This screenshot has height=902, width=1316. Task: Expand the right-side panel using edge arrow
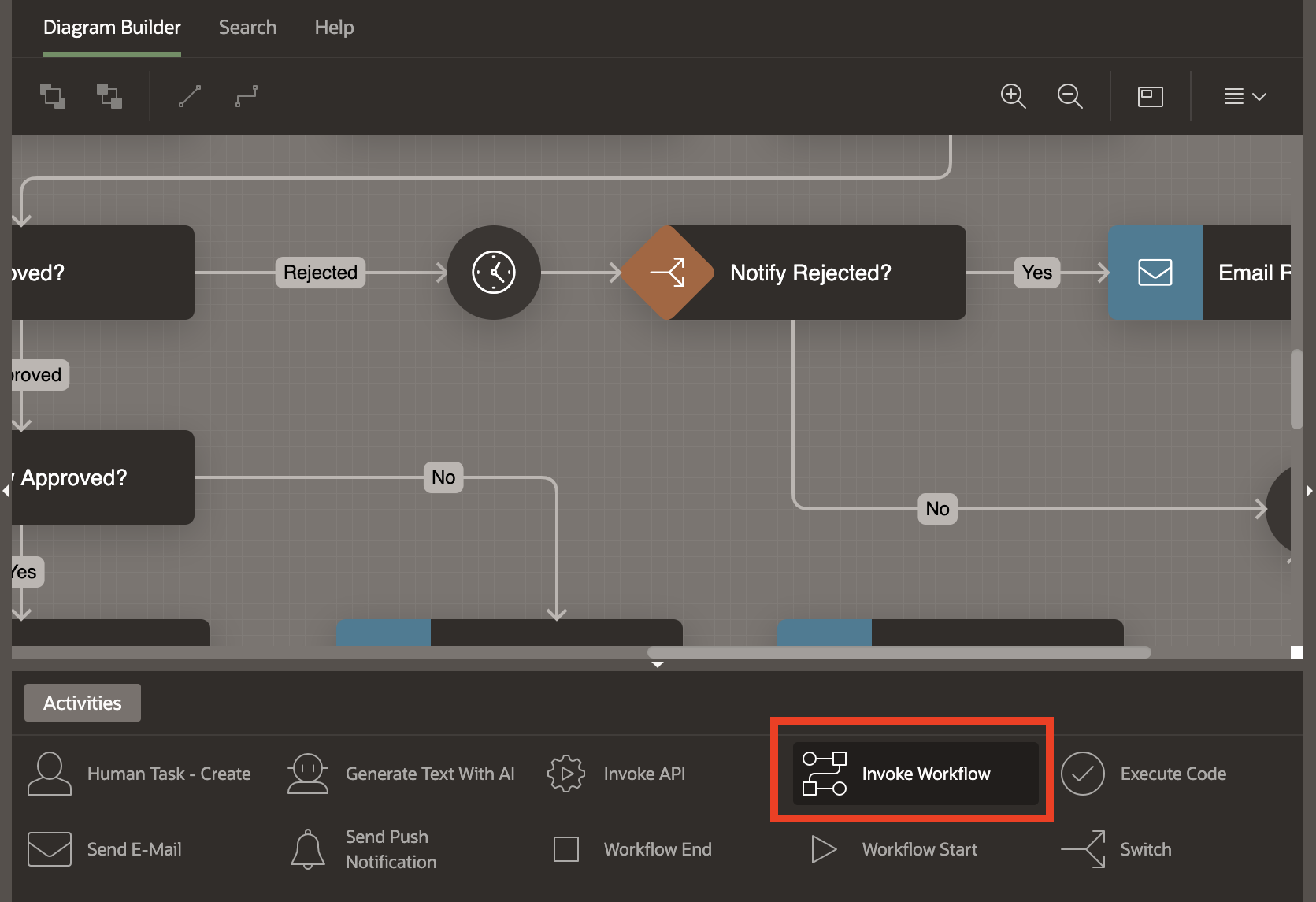(1309, 491)
